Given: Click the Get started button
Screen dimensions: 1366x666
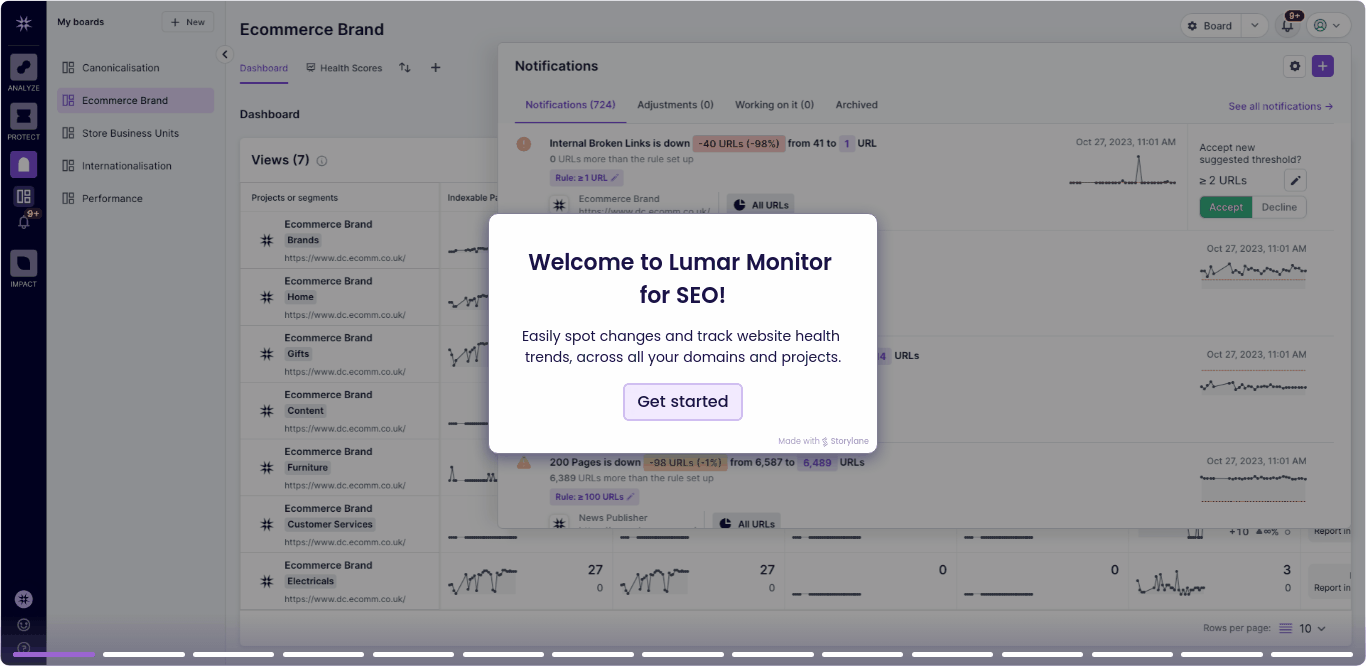Looking at the screenshot, I should pos(683,402).
